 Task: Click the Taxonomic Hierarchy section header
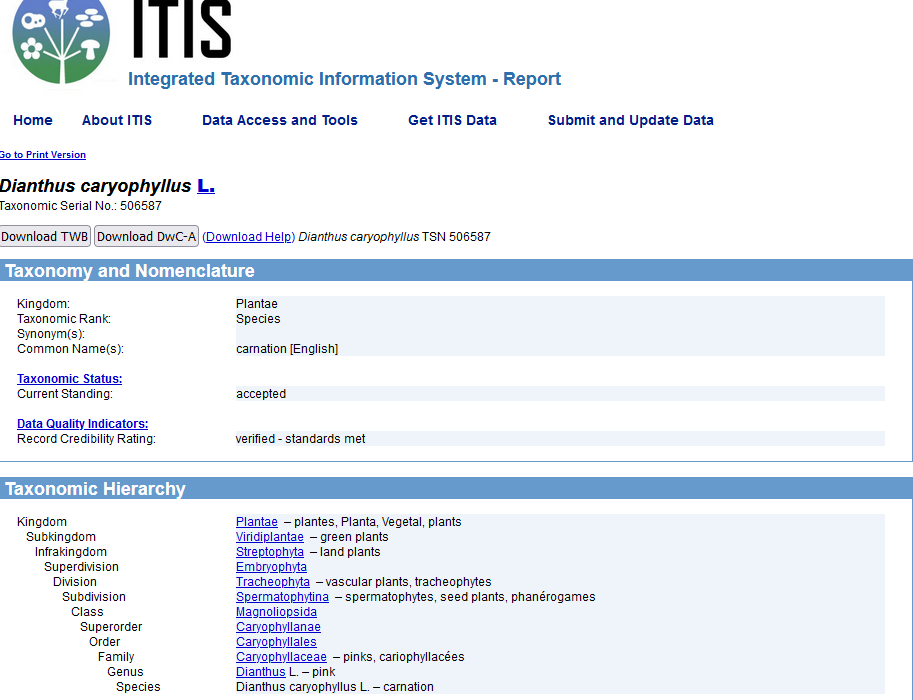pyautogui.click(x=456, y=489)
